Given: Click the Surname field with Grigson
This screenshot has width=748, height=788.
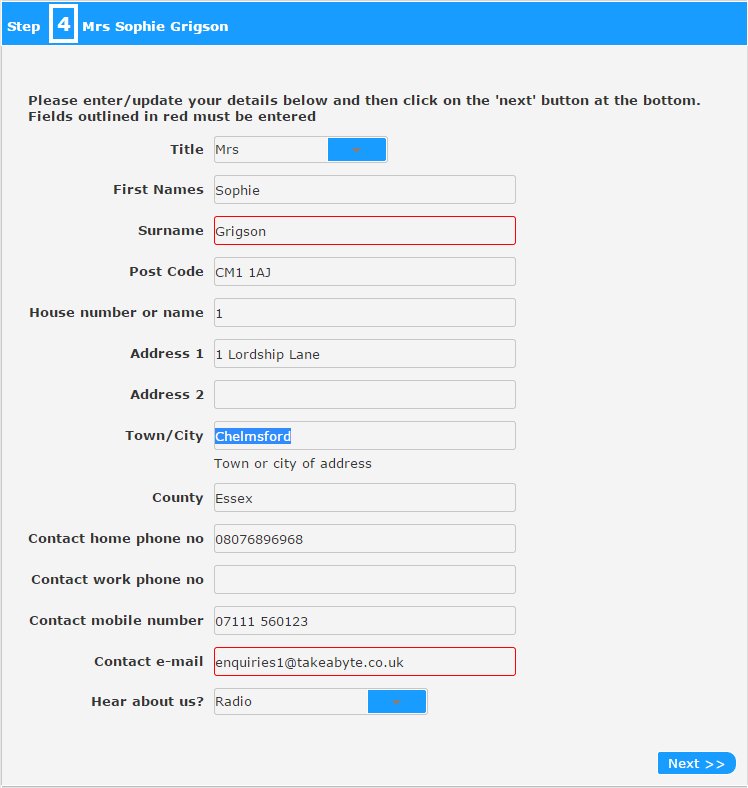Looking at the screenshot, I should (364, 231).
